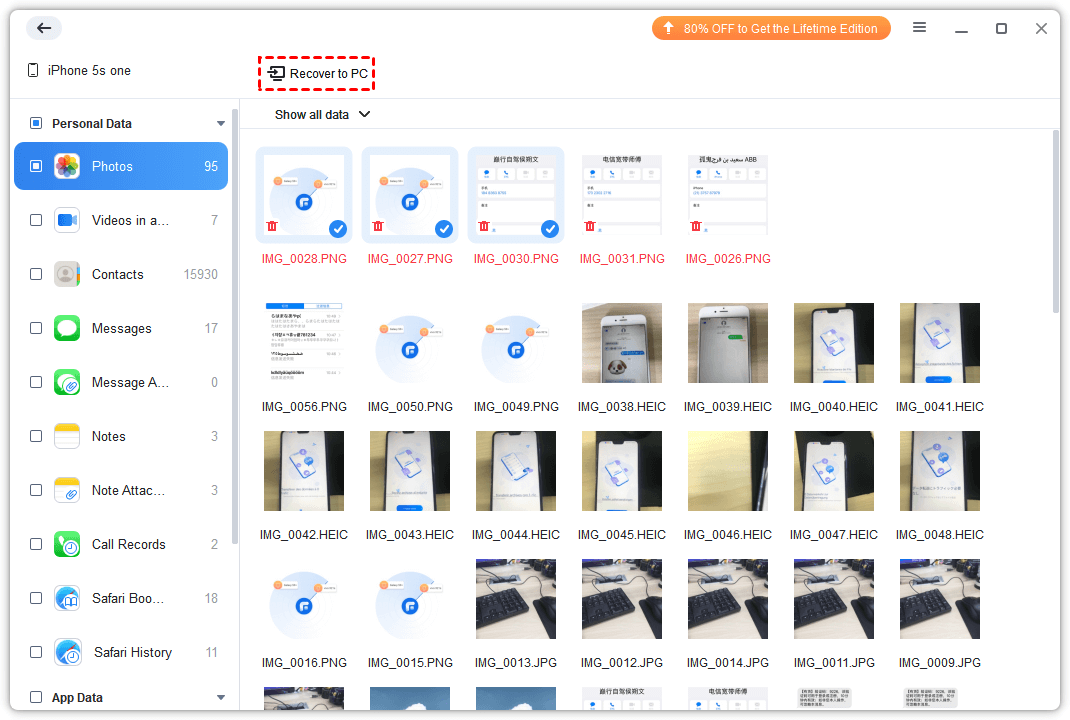This screenshot has width=1070, height=720.
Task: Click the yellow Notes icon
Action: pyautogui.click(x=67, y=436)
